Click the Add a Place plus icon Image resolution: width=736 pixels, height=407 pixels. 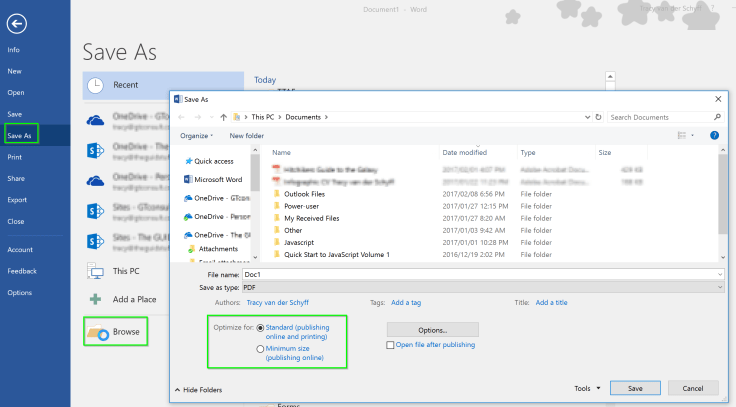96,299
